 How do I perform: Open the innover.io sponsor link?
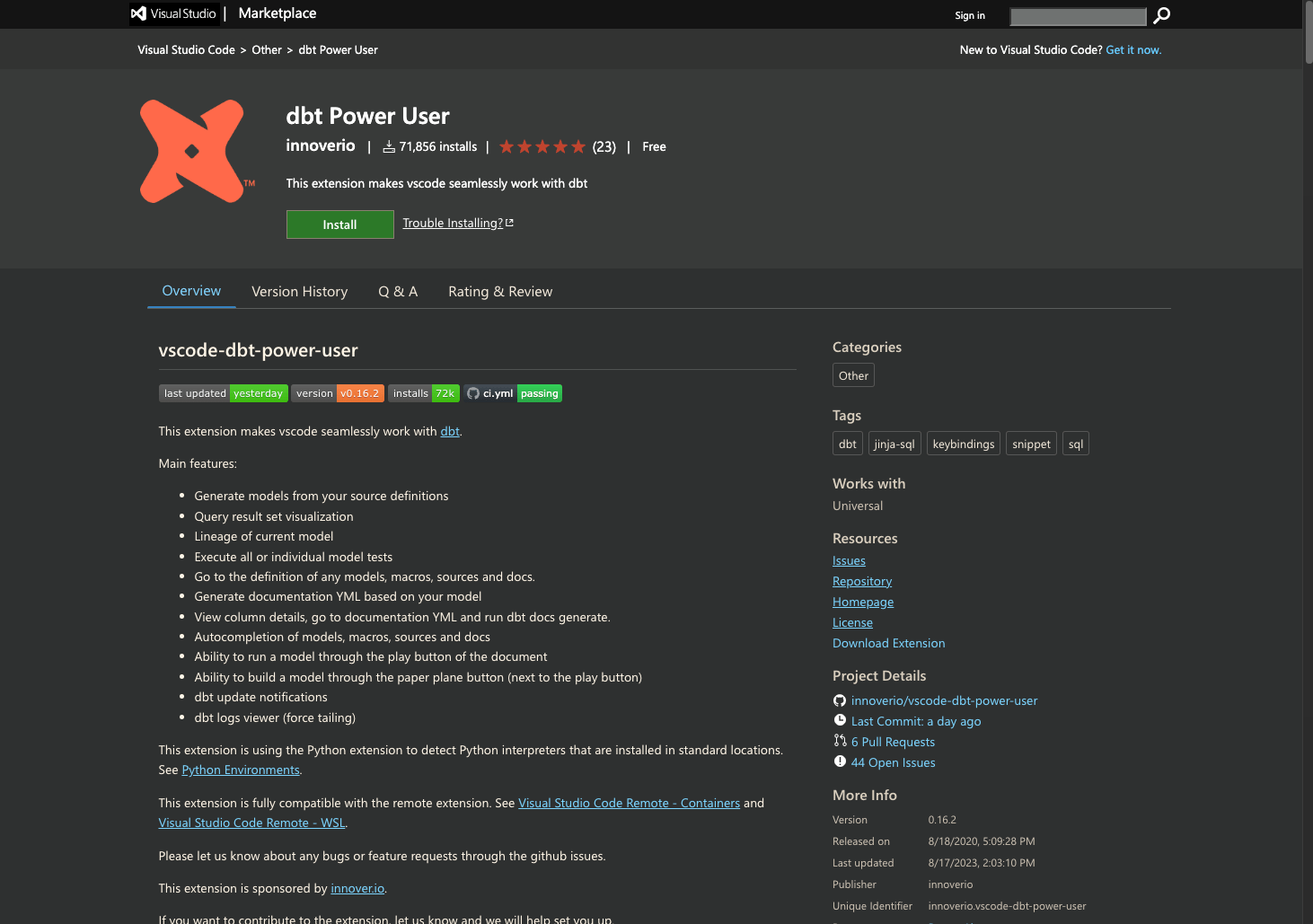coord(357,888)
